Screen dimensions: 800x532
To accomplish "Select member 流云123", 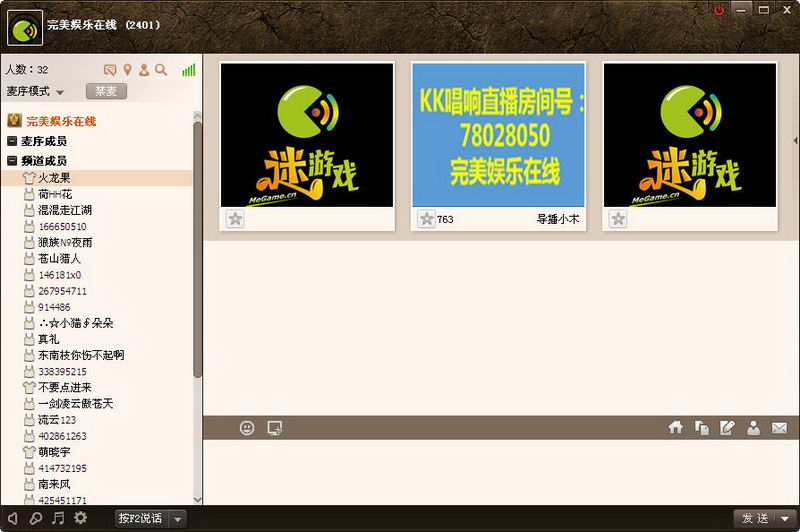I will click(x=97, y=420).
